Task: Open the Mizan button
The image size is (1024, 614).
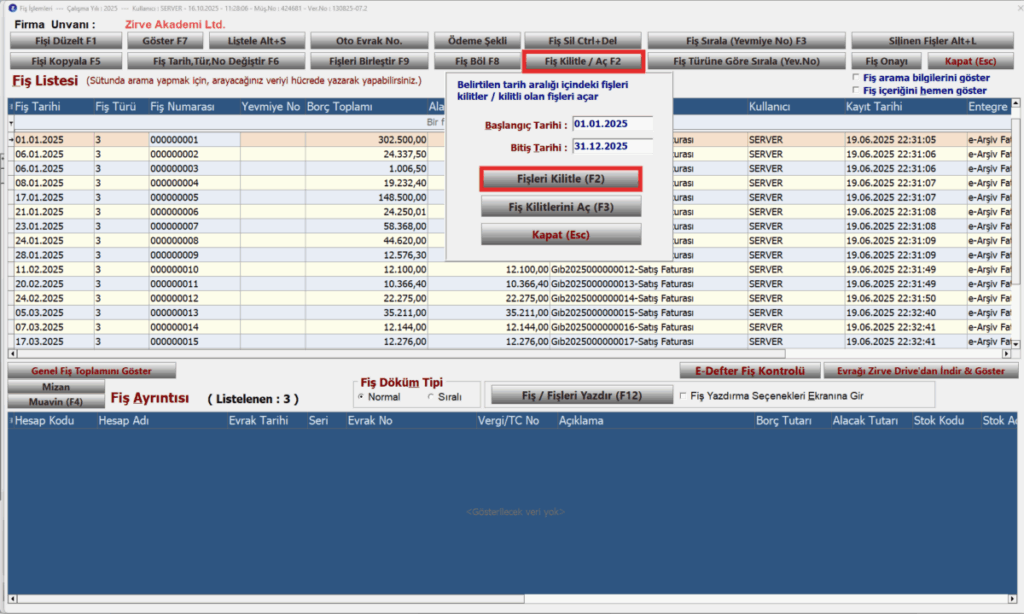Action: pos(56,387)
